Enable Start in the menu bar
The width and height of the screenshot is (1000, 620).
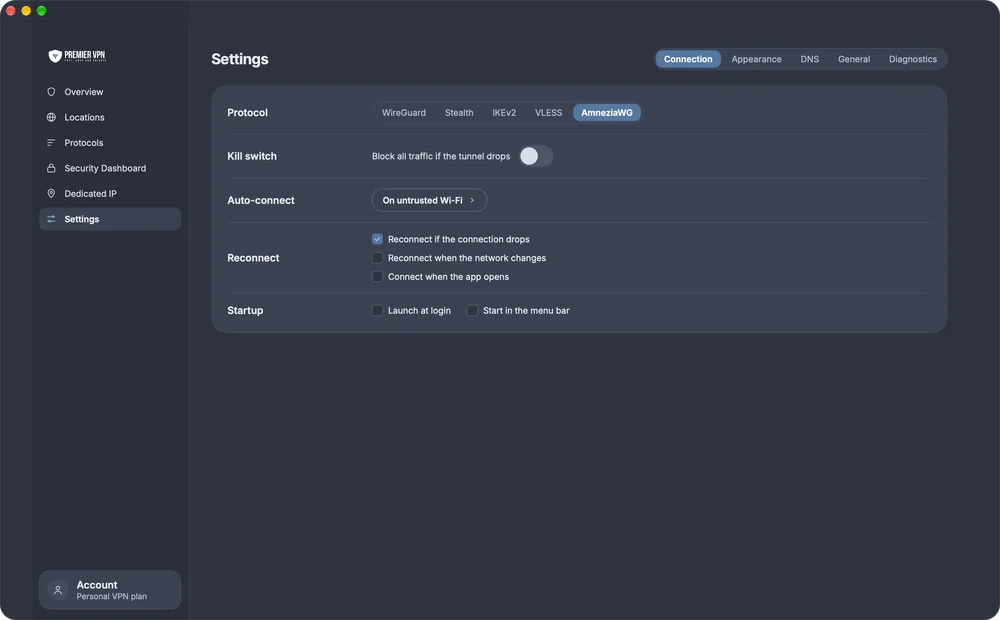point(473,311)
